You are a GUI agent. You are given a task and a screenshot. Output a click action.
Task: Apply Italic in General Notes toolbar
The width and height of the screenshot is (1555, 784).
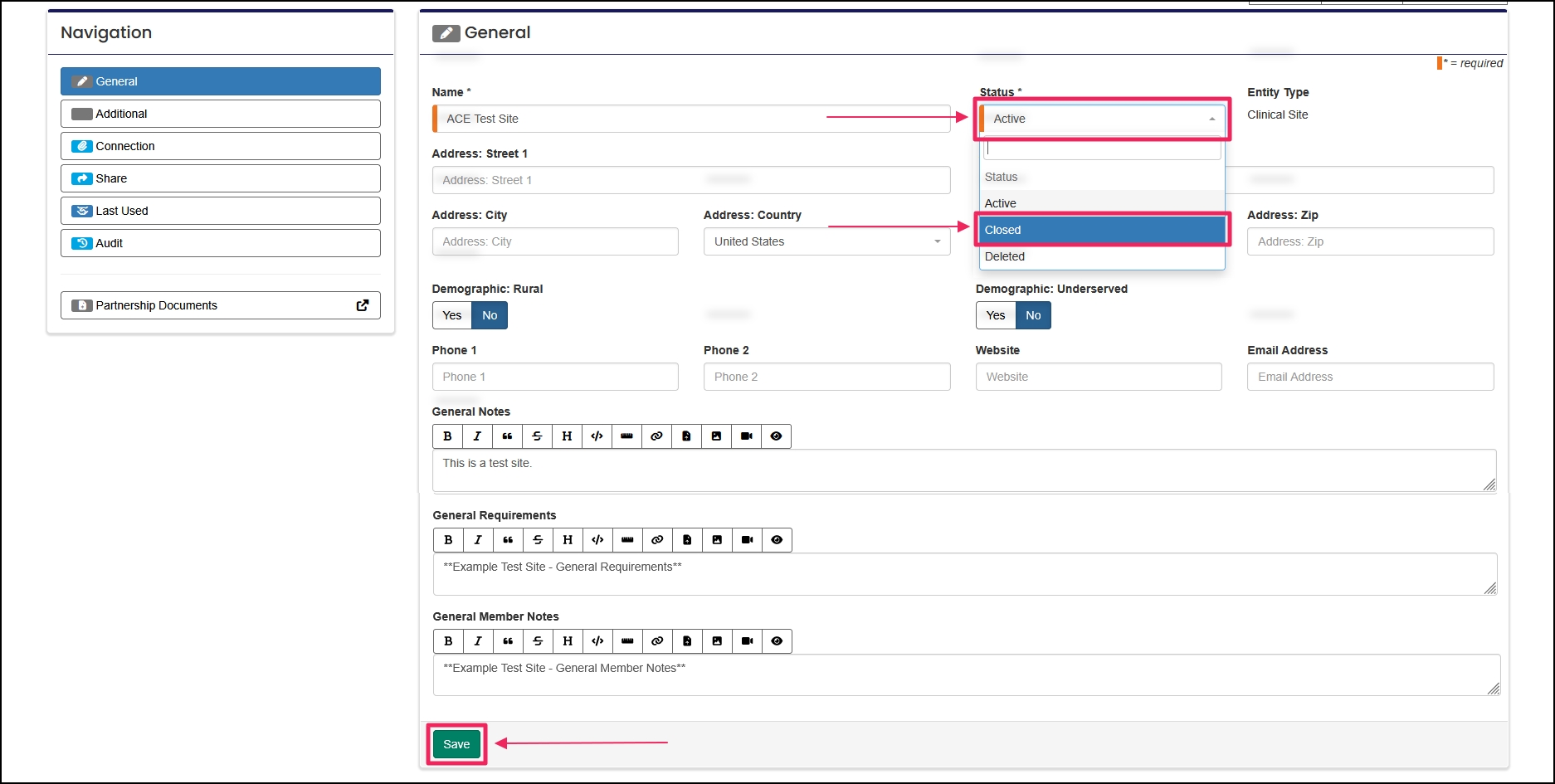pyautogui.click(x=477, y=436)
